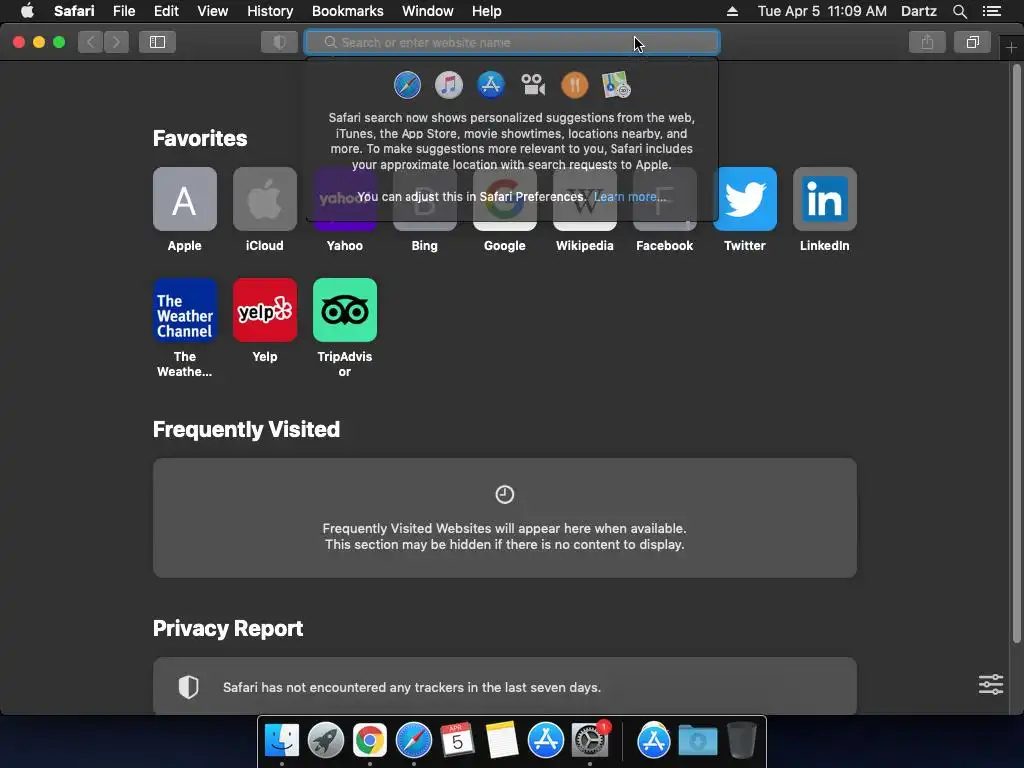Open the File menu
Image resolution: width=1024 pixels, height=768 pixels.
[124, 11]
